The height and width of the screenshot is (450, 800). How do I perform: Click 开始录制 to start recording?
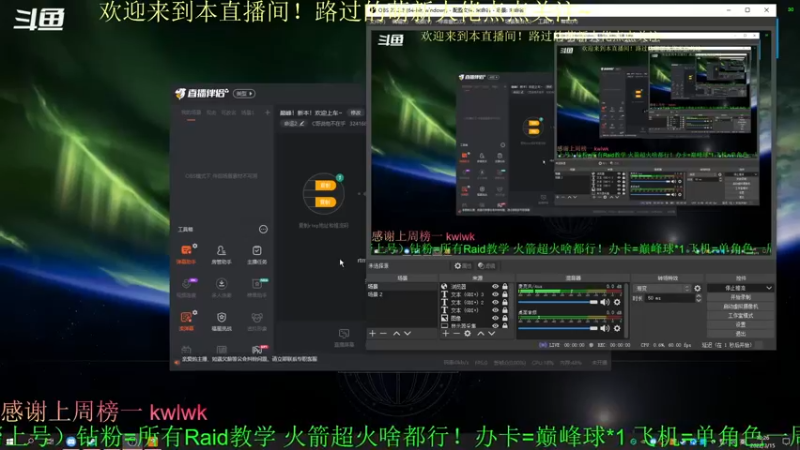(x=741, y=297)
